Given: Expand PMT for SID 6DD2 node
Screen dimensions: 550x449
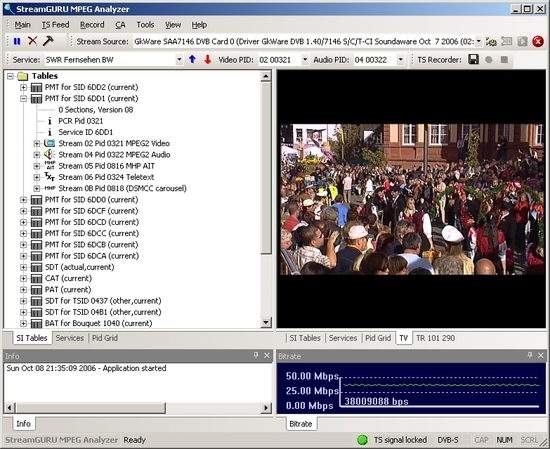Looking at the screenshot, I should [23, 87].
